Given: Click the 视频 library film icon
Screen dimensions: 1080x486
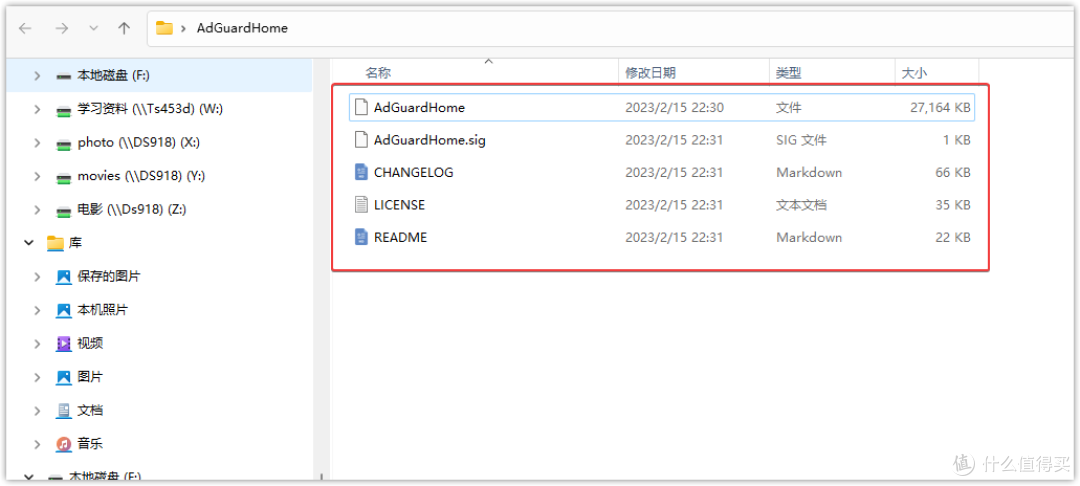Looking at the screenshot, I should 63,344.
